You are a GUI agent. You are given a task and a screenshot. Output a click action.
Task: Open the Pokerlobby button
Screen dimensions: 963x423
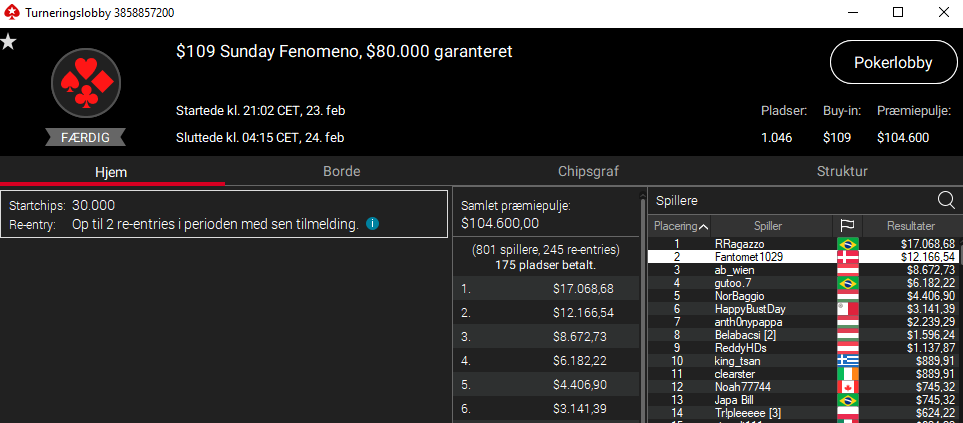892,62
